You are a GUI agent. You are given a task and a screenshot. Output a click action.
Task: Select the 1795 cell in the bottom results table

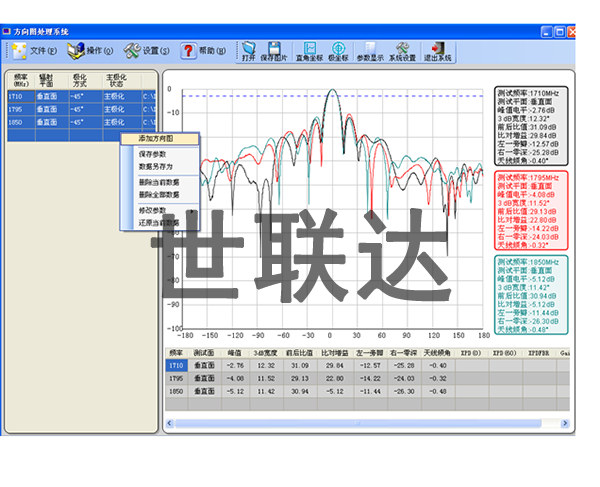click(176, 378)
